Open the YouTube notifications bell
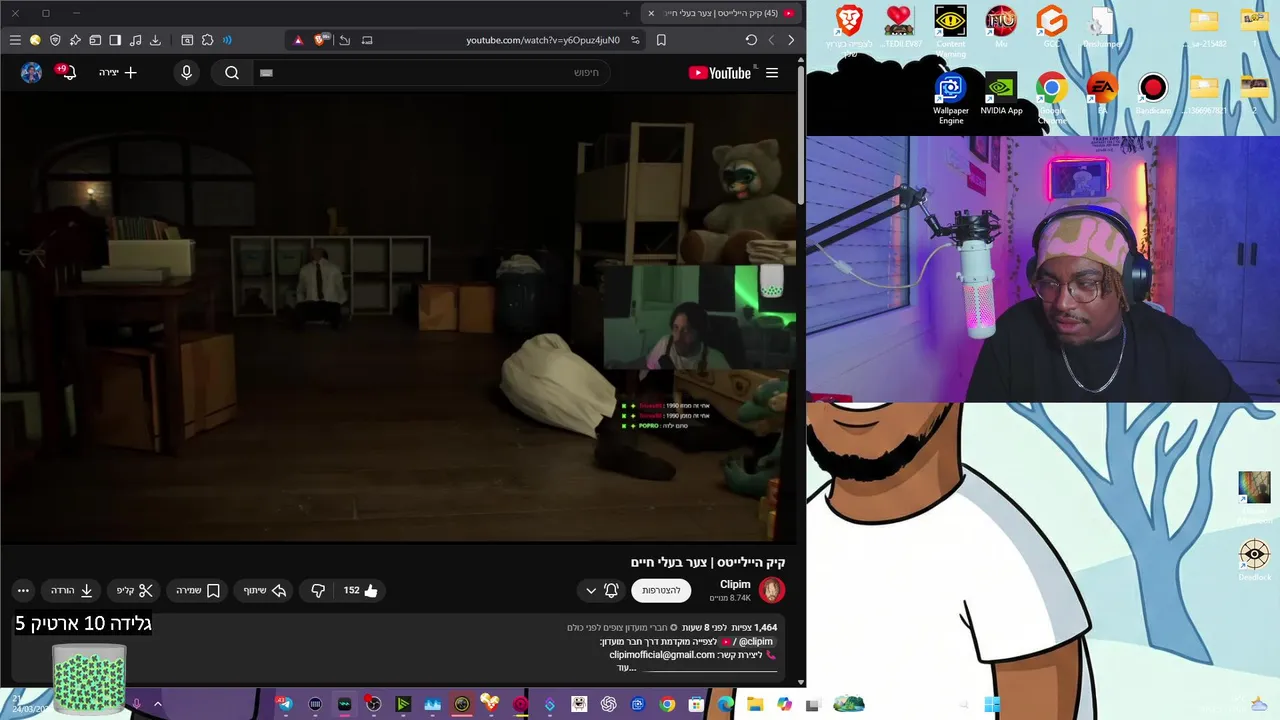The width and height of the screenshot is (1280, 720). (x=68, y=72)
